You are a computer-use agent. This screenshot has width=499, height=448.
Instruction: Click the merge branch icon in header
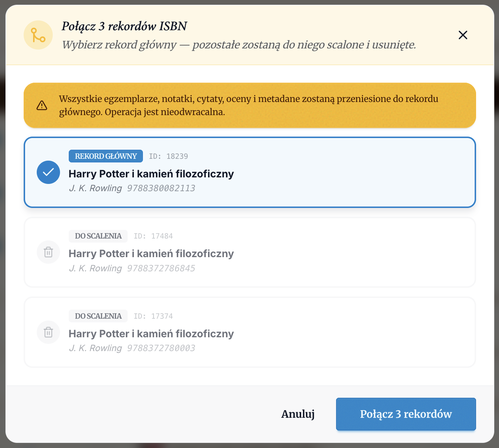38,35
